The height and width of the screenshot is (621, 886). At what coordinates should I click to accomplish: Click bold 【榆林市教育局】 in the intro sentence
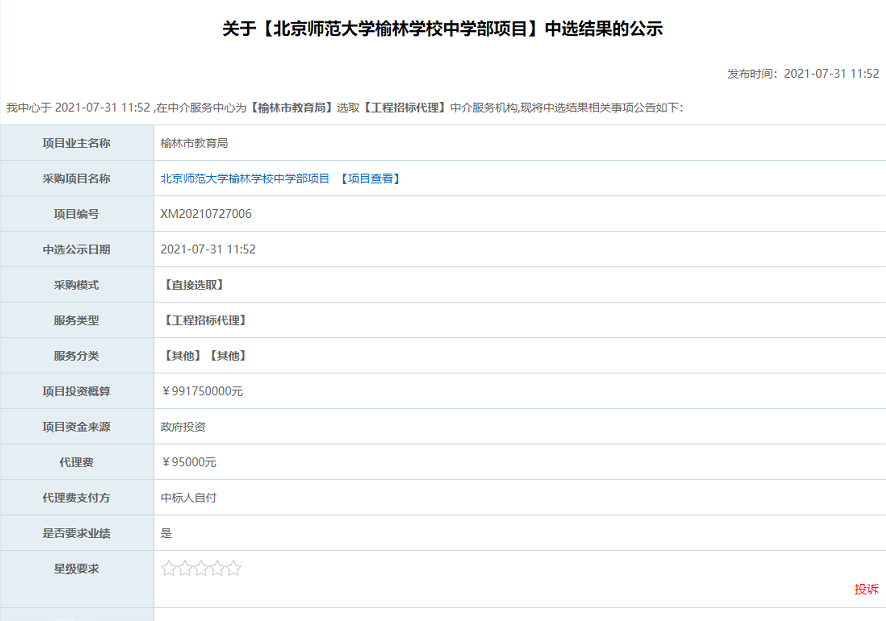[x=292, y=108]
